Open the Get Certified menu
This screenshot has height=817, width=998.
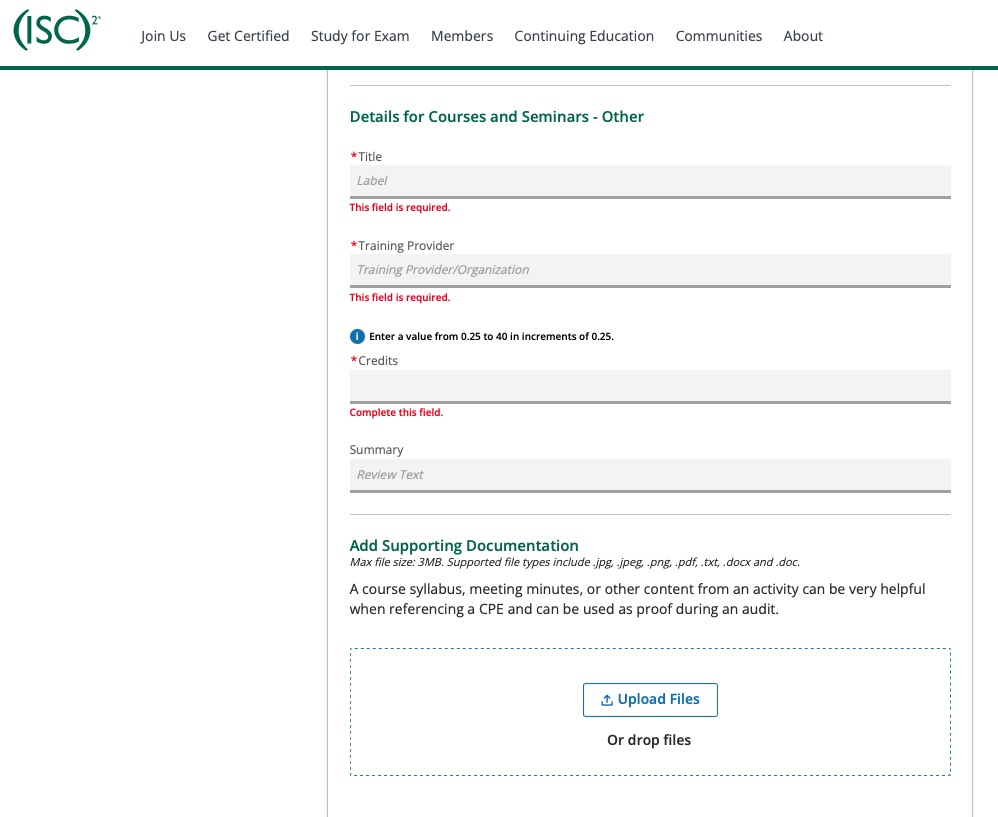(248, 36)
